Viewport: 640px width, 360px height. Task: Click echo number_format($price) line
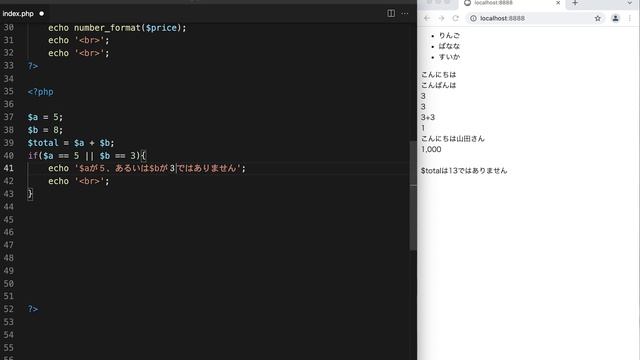117,28
